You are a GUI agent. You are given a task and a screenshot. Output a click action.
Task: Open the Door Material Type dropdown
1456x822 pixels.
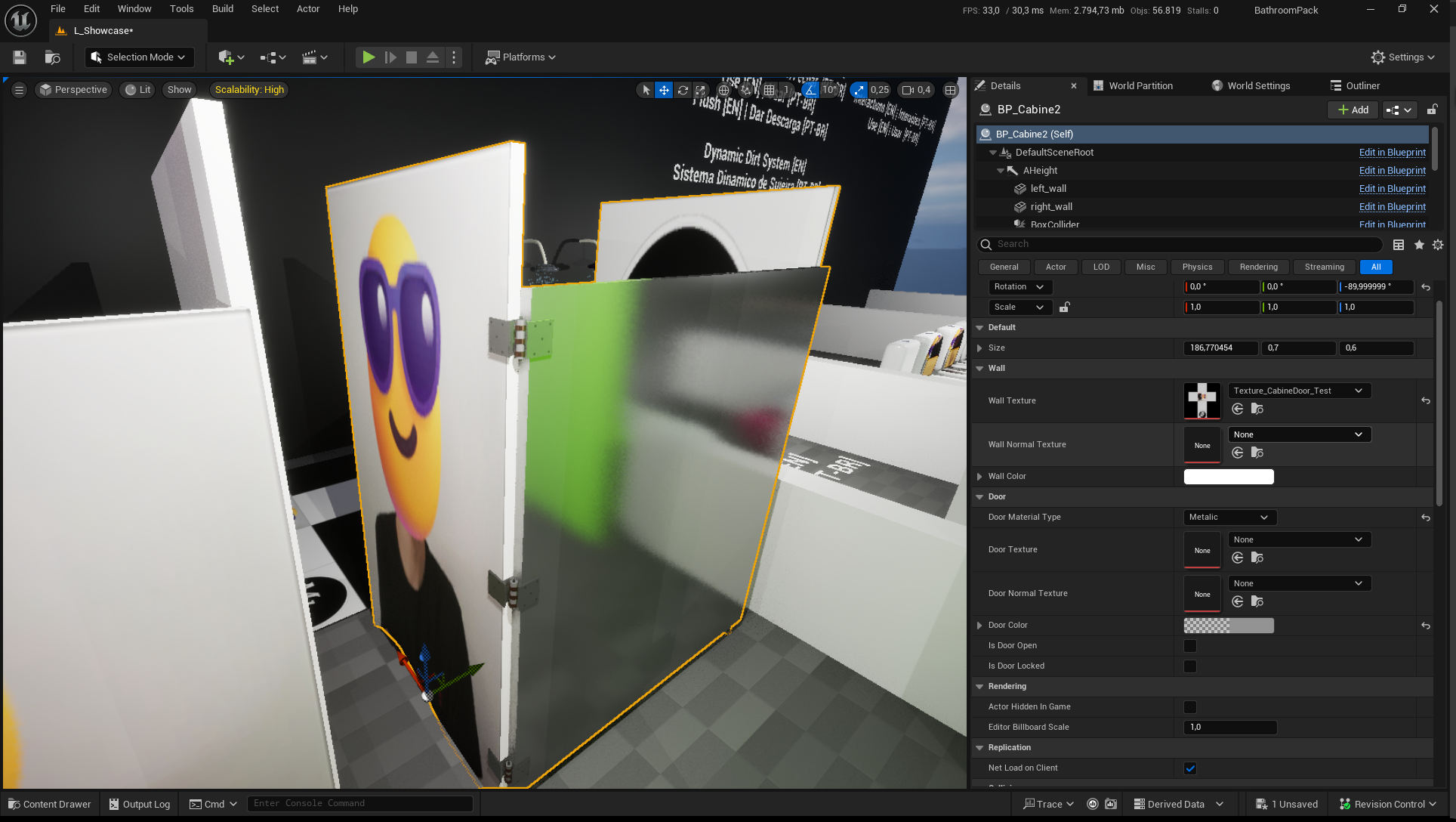1229,518
